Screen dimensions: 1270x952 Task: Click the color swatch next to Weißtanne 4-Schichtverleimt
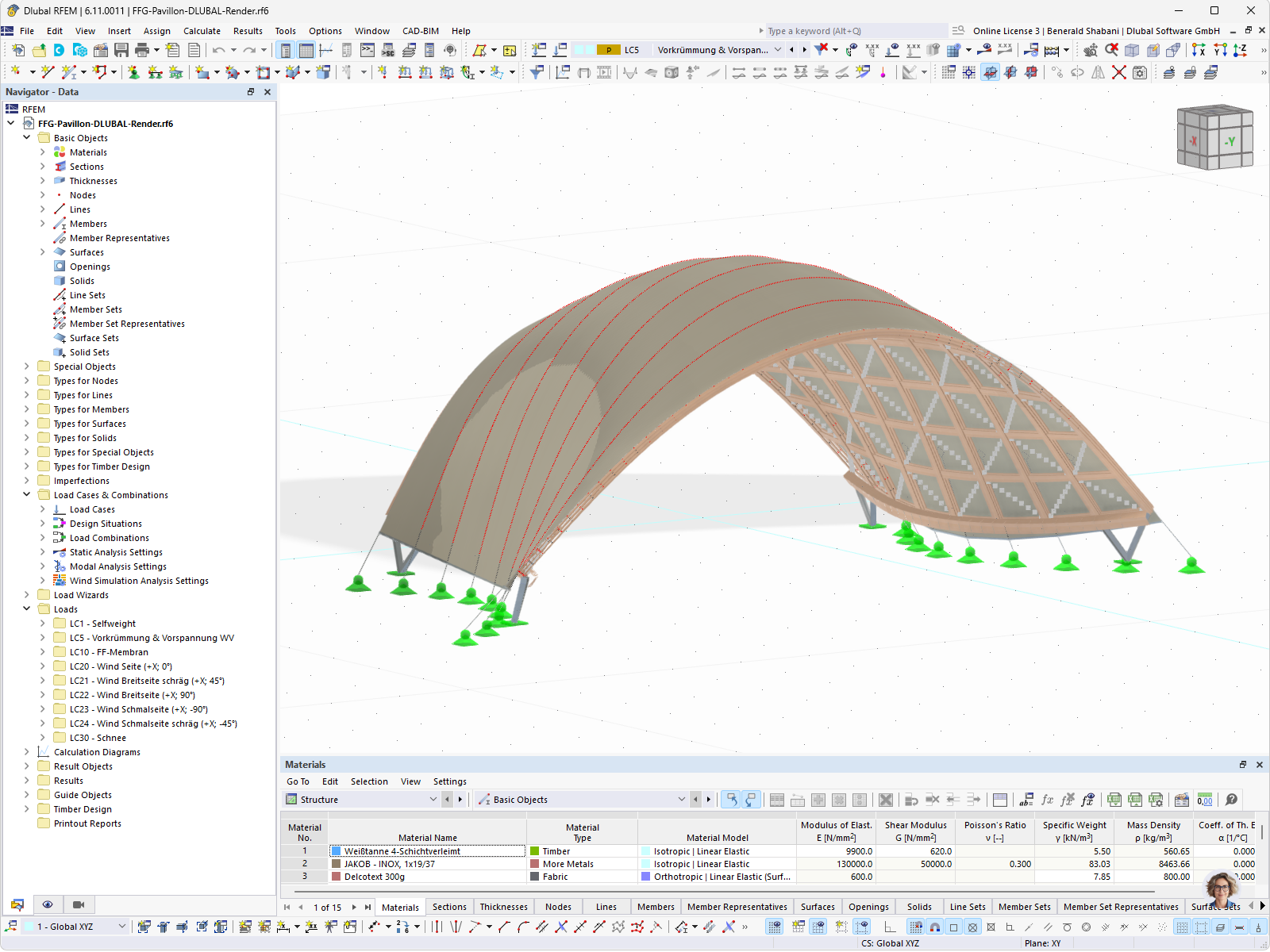[x=337, y=850]
